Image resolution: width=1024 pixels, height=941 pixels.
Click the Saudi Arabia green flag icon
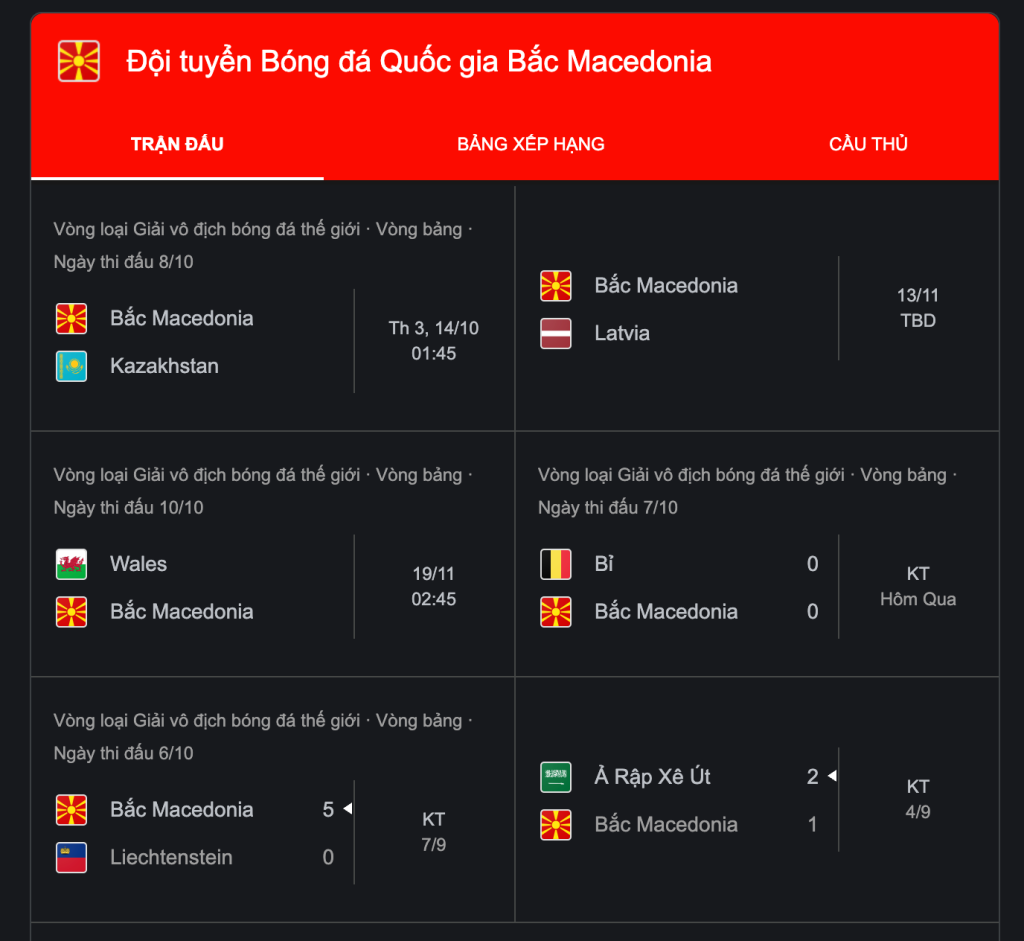(x=556, y=776)
